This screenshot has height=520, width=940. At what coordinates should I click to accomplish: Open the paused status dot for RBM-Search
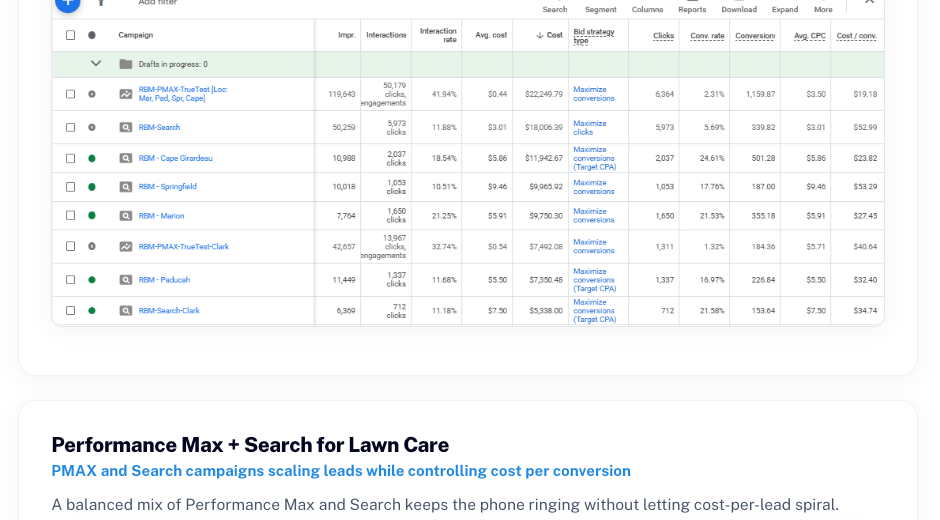point(92,127)
